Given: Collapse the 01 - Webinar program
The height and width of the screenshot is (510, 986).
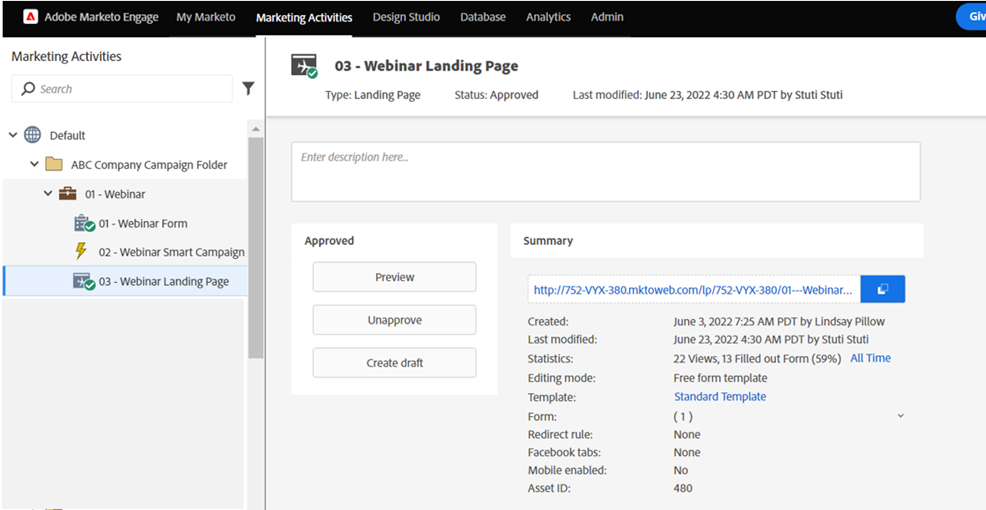Looking at the screenshot, I should [48, 194].
